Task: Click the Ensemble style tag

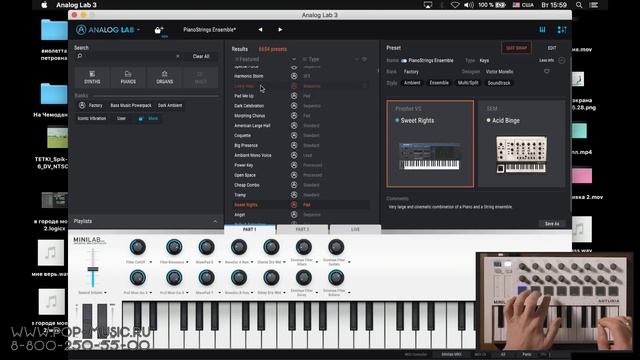Action: (x=439, y=83)
